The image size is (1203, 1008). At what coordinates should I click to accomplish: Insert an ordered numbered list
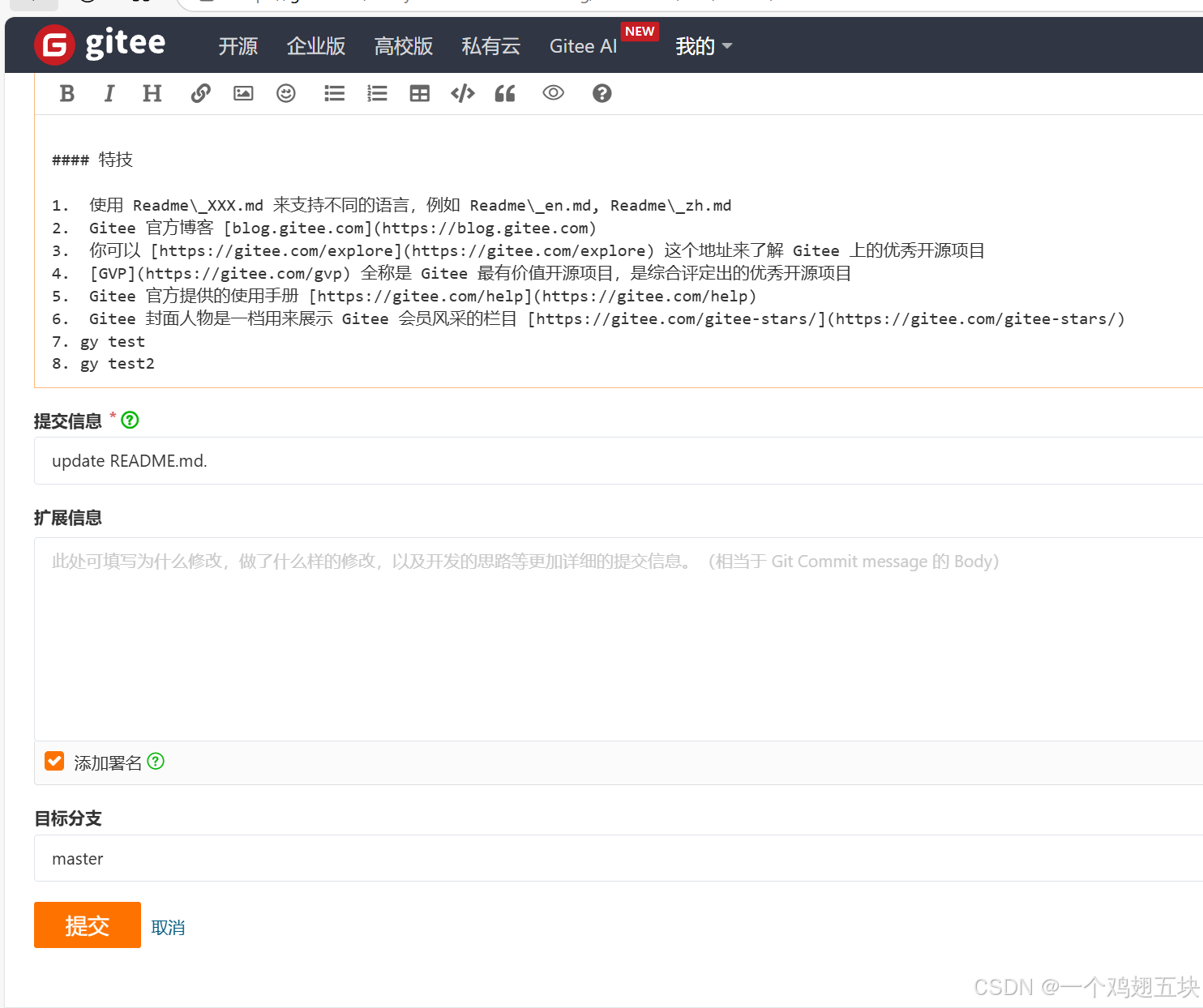377,93
